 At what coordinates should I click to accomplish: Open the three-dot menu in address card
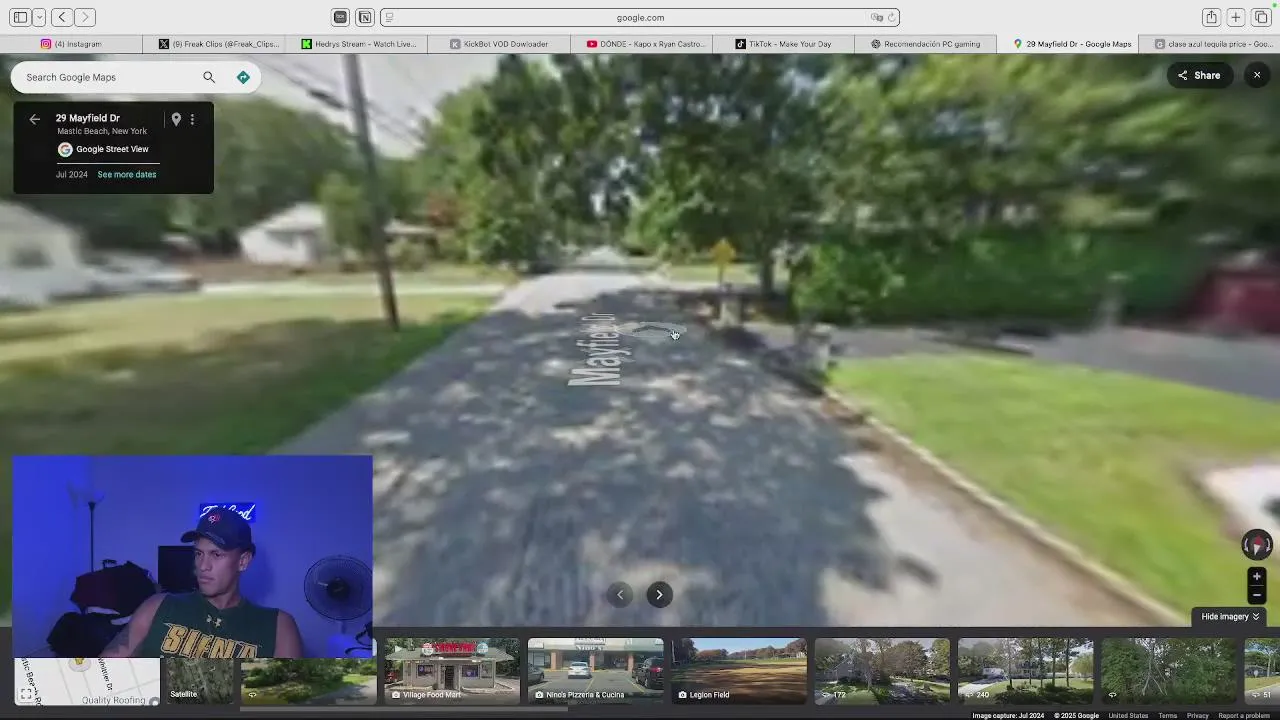point(192,119)
